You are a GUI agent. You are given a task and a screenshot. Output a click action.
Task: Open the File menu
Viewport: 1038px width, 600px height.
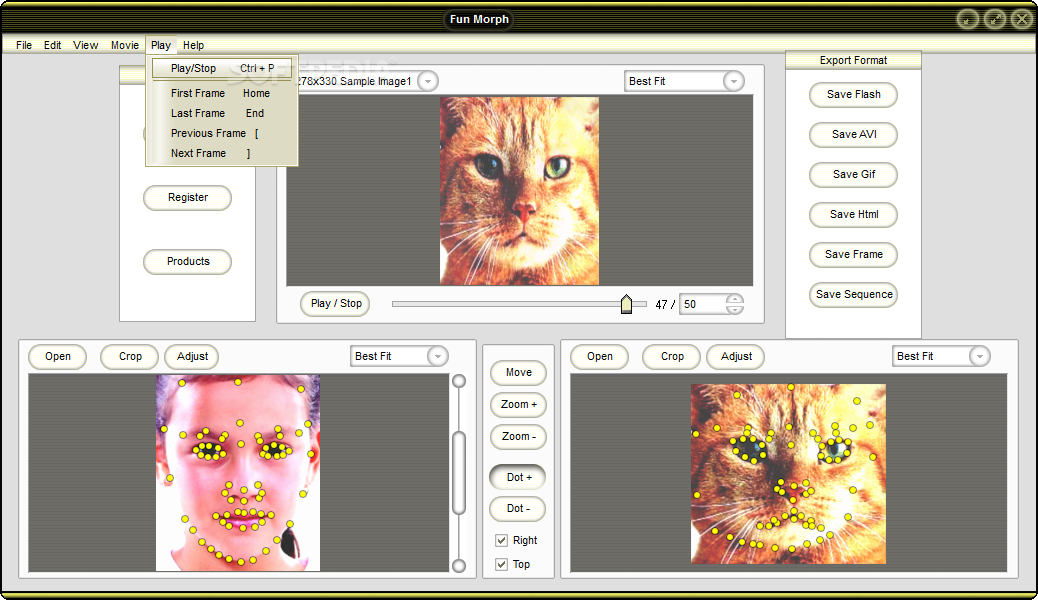[24, 45]
